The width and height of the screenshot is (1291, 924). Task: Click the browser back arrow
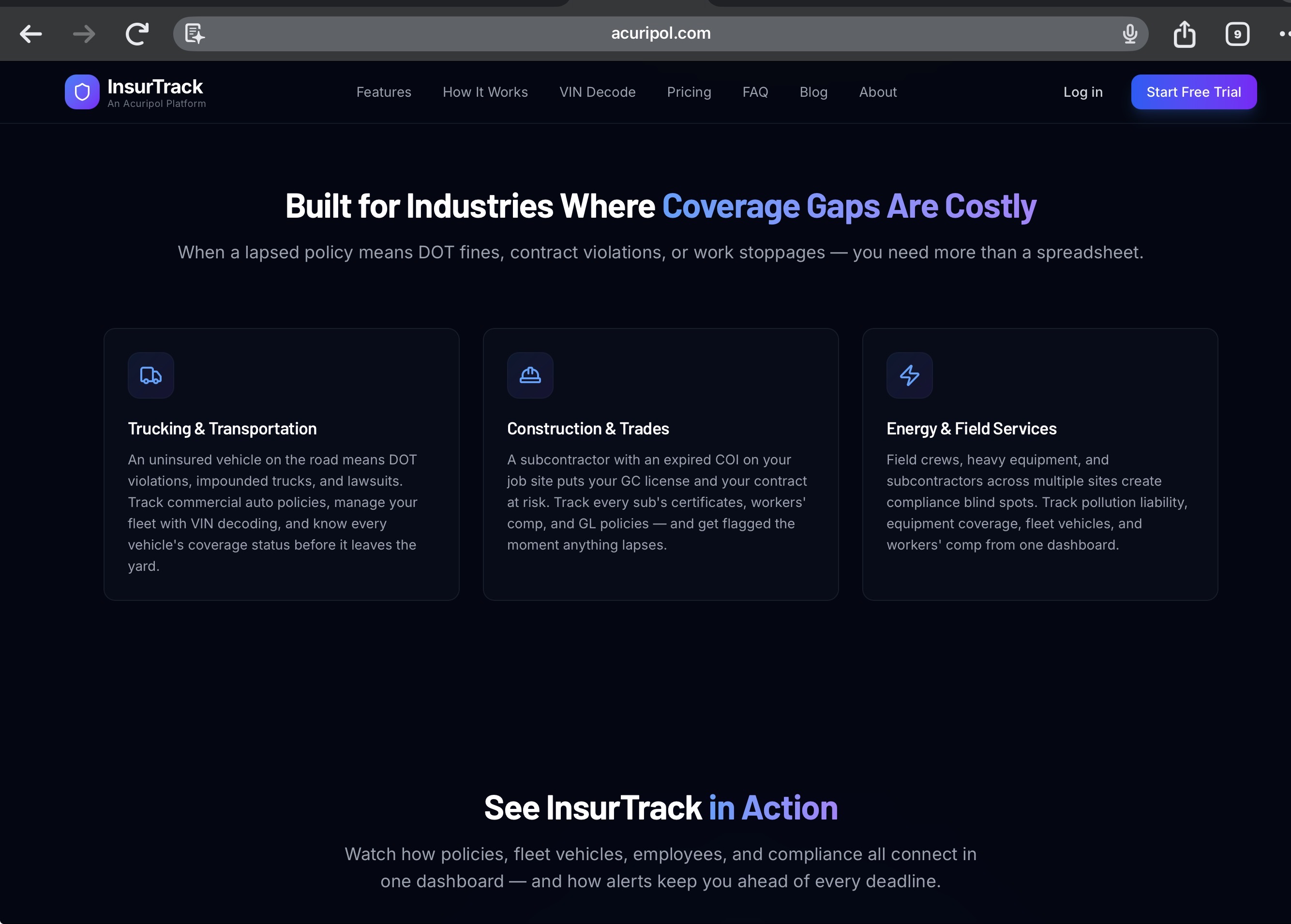tap(30, 34)
